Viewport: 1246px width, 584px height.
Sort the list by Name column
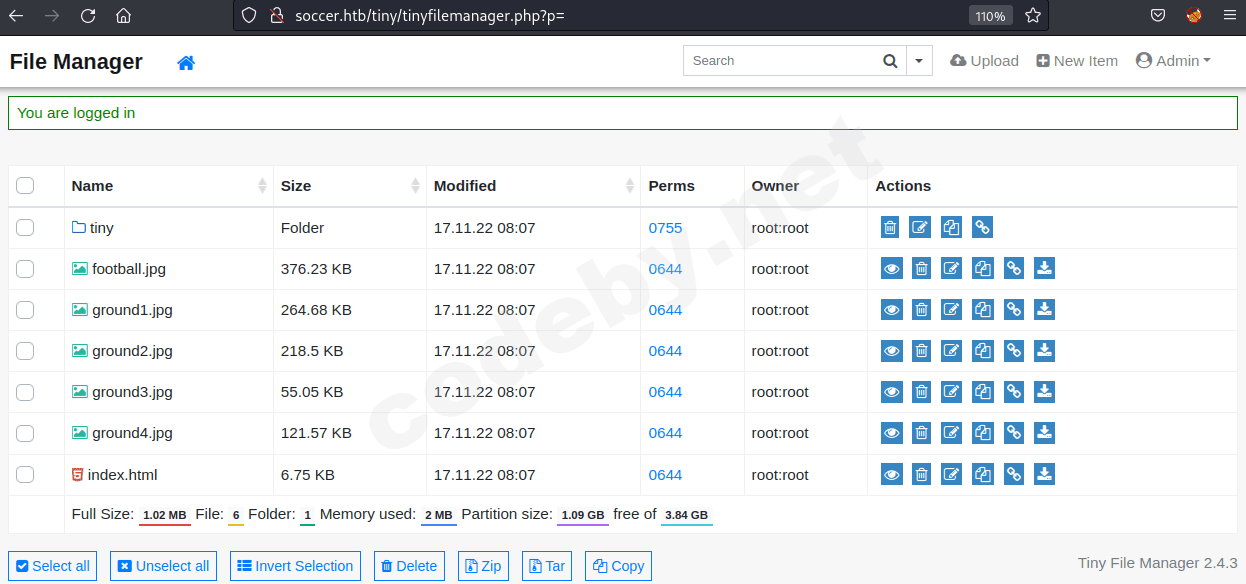coord(92,186)
